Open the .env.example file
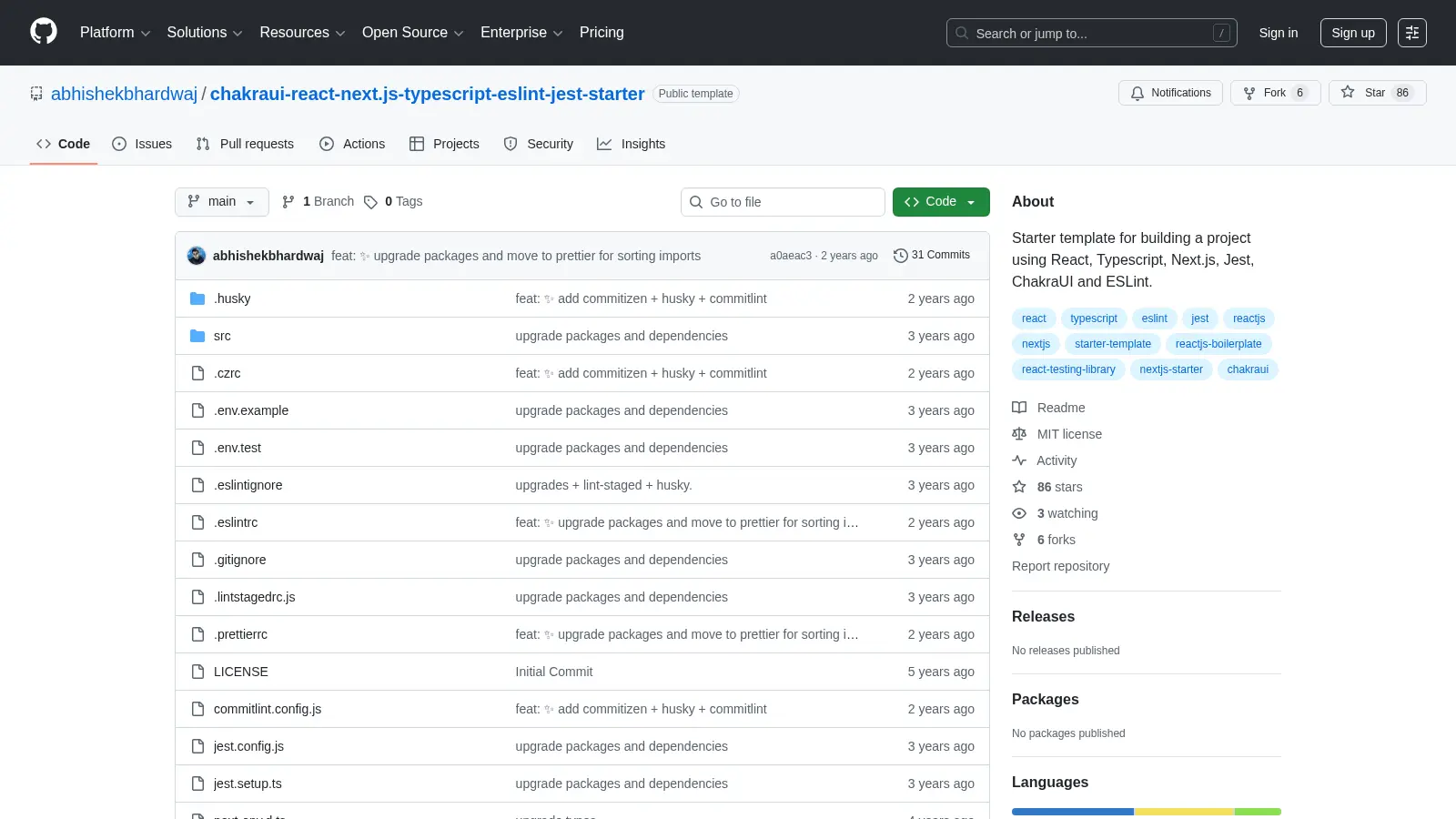This screenshot has width=1456, height=819. click(x=251, y=410)
